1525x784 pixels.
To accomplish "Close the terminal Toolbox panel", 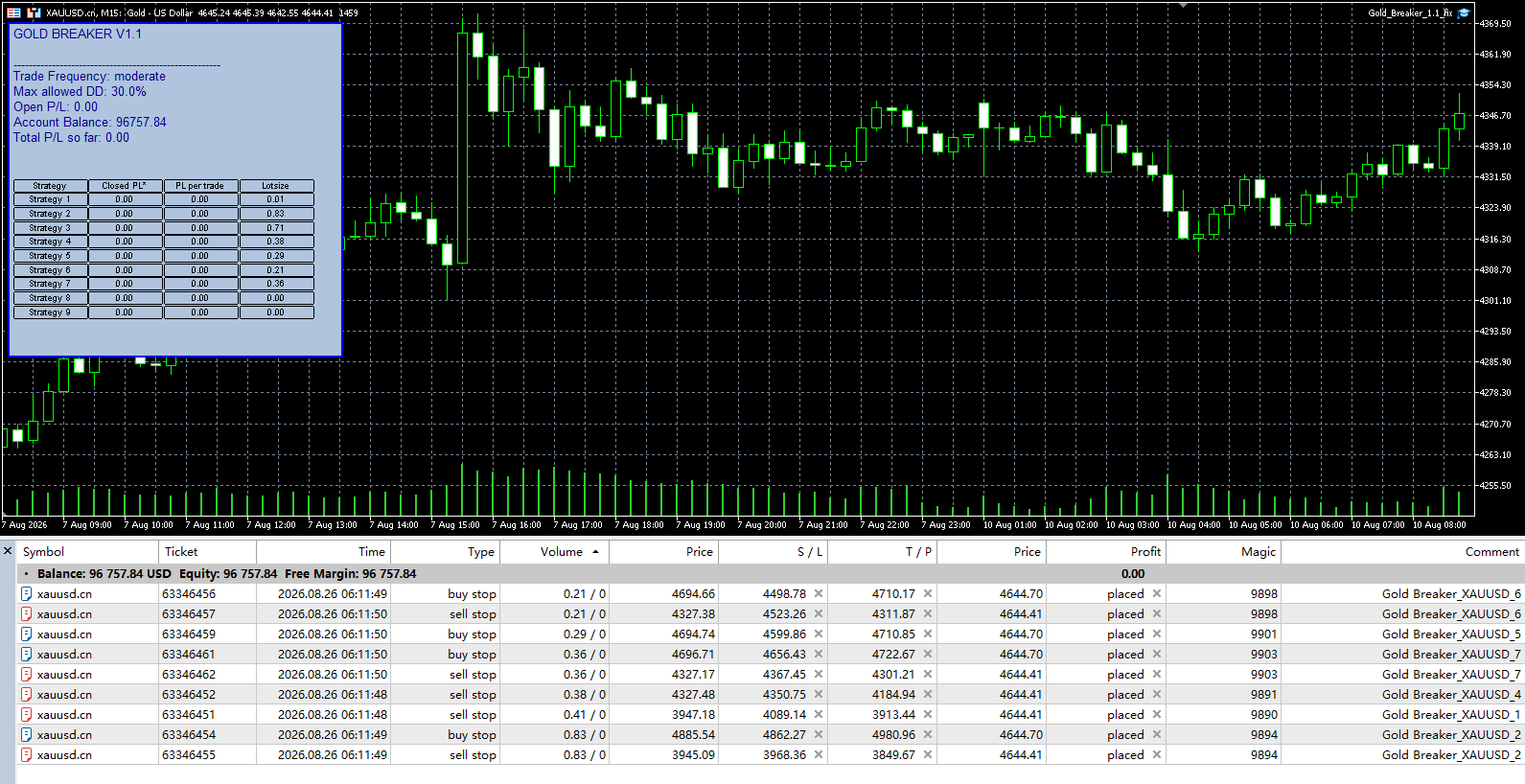I will coord(8,551).
